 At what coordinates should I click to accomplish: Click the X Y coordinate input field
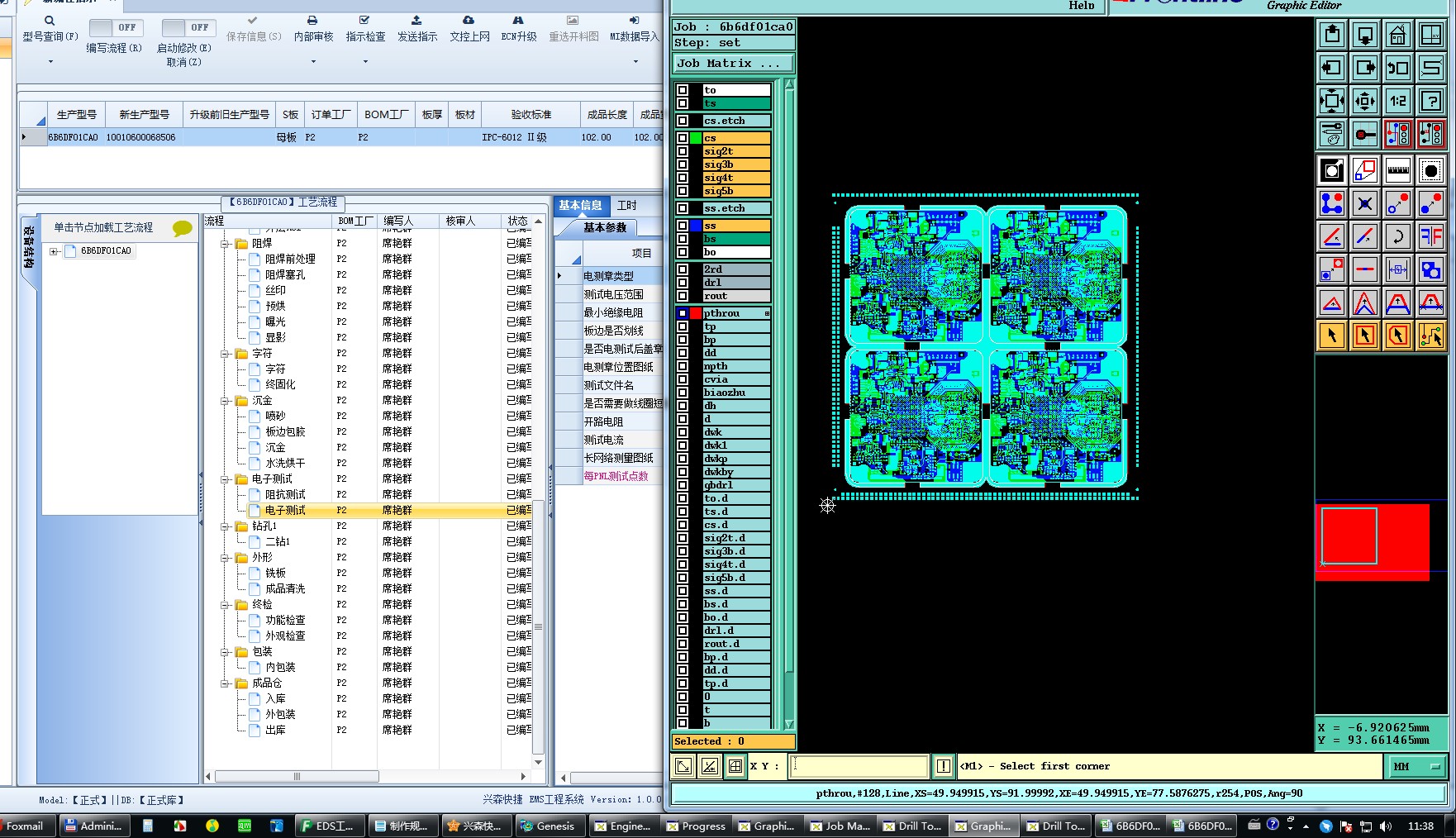click(x=859, y=766)
